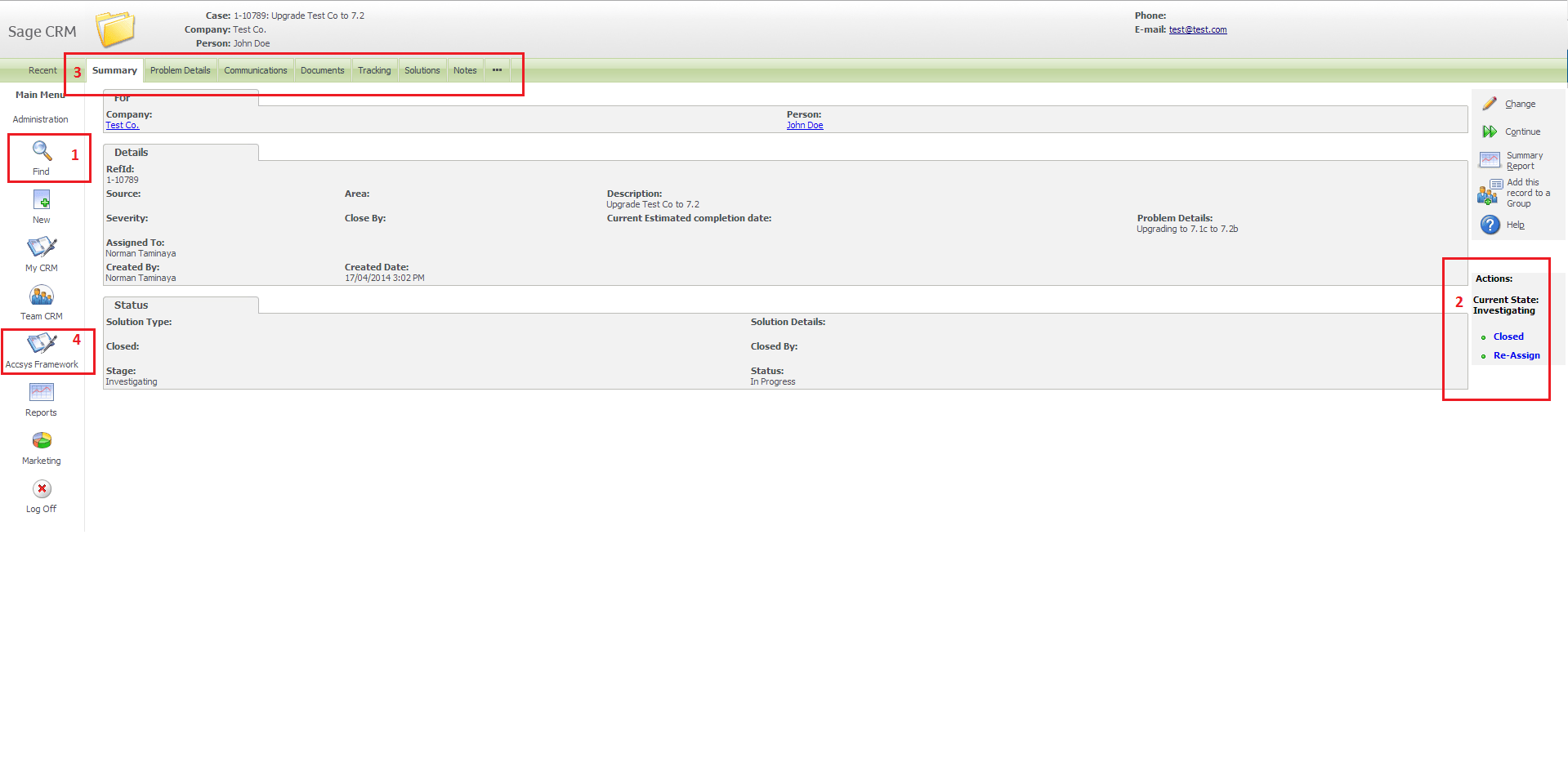Switch to the Summary tab
Viewport: 1568px width, 780px height.
[x=114, y=70]
